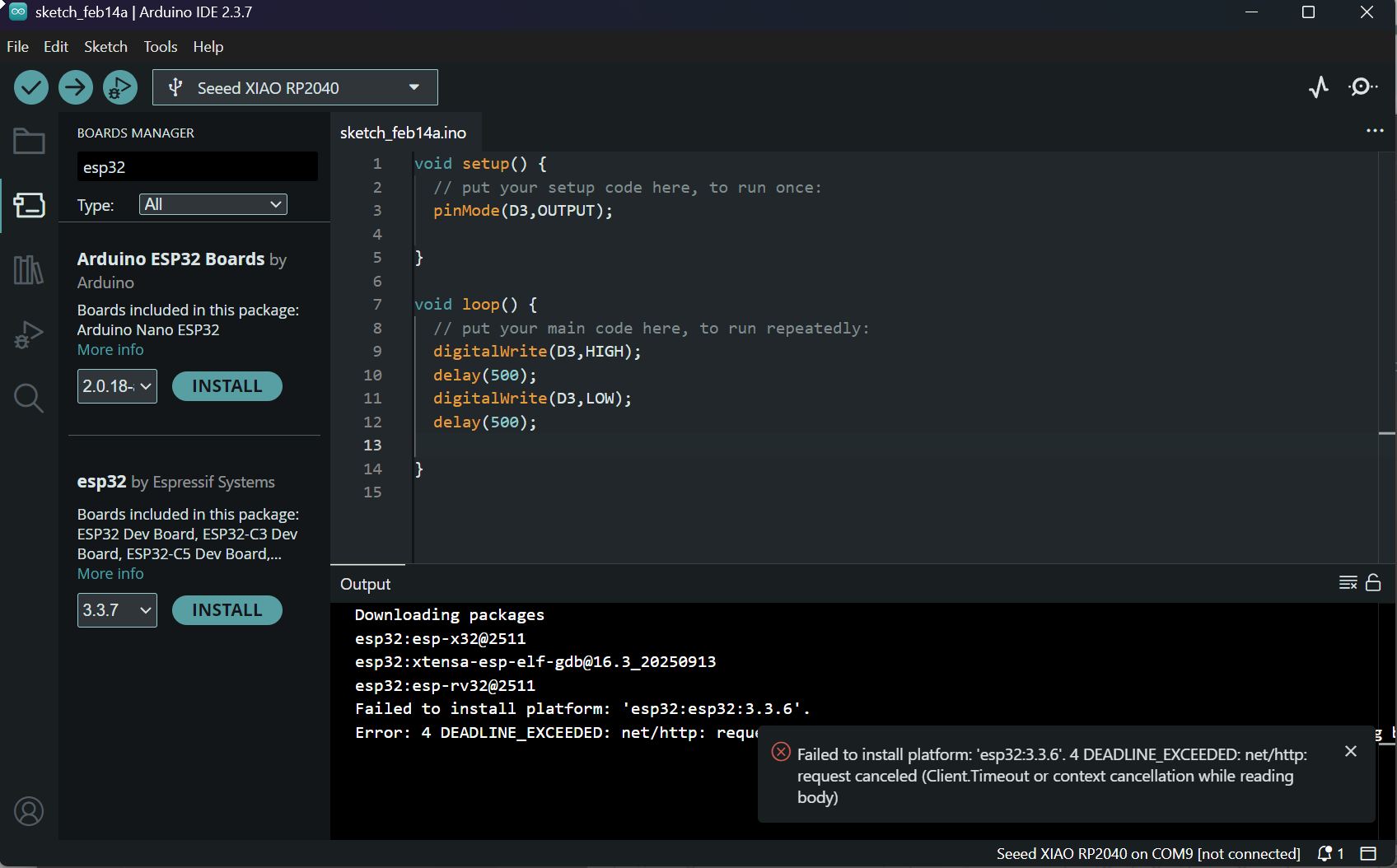The width and height of the screenshot is (1397, 868).
Task: Click the 'Arduino Nano ESP32' board name
Action: (x=148, y=329)
